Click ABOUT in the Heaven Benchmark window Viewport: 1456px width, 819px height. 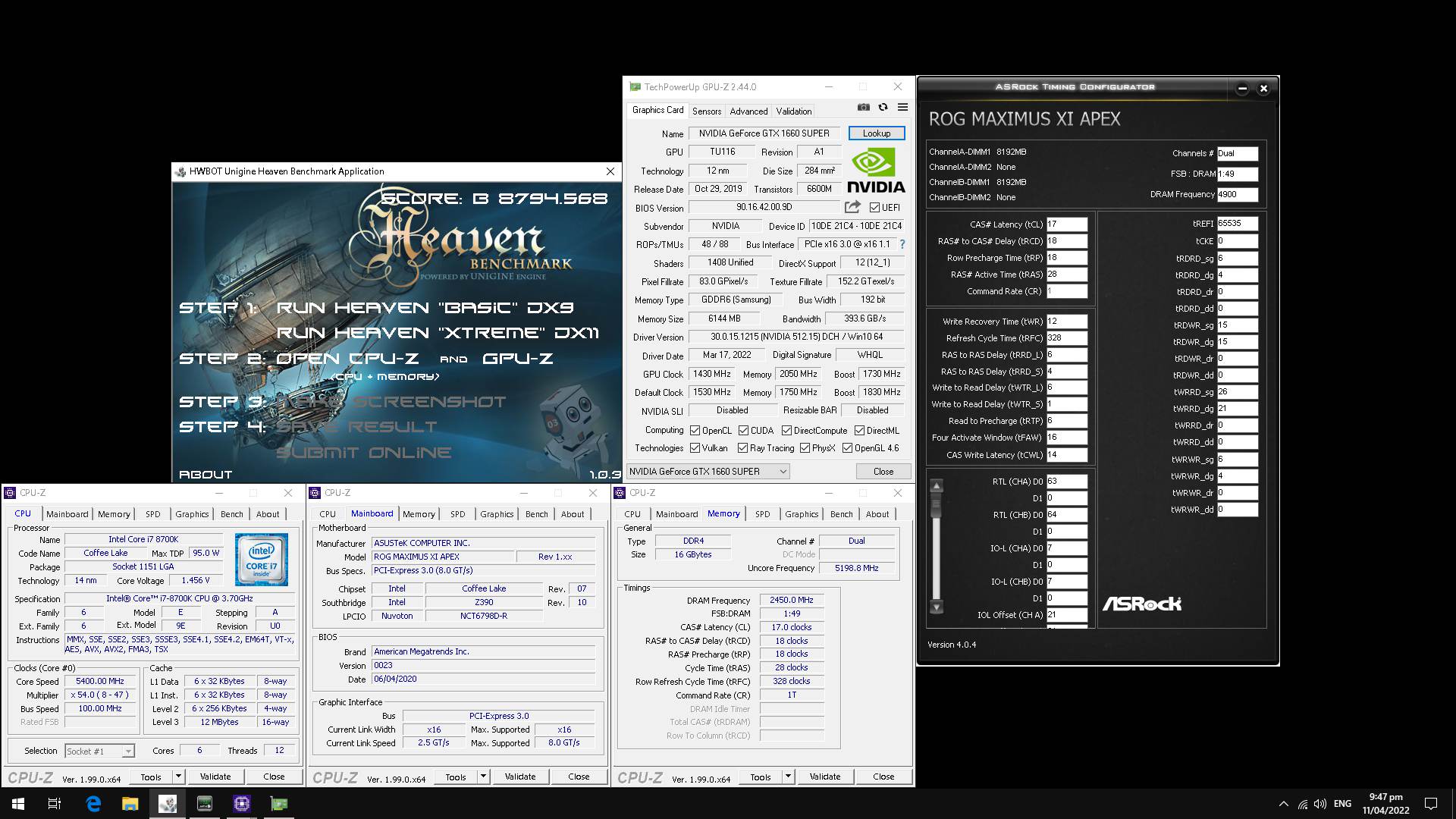click(x=206, y=475)
